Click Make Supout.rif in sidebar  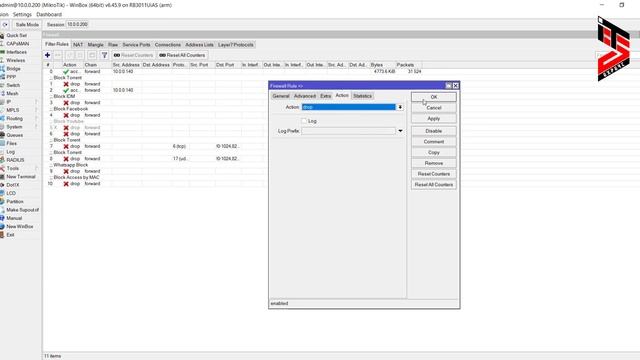pyautogui.click(x=22, y=210)
